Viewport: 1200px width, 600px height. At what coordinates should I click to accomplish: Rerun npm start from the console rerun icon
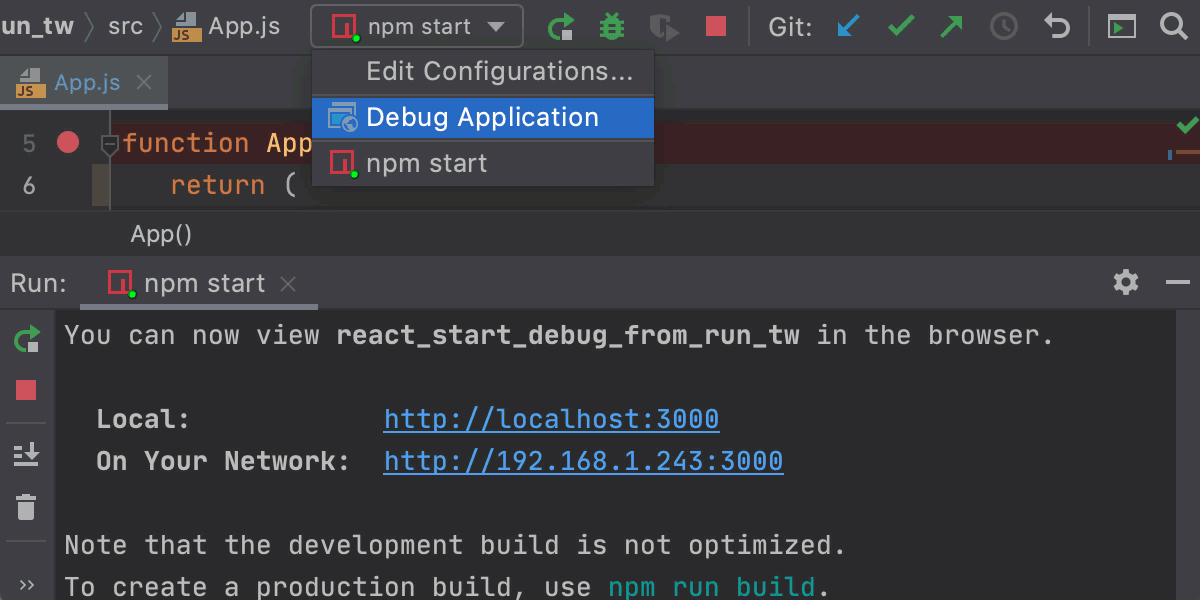pos(26,337)
